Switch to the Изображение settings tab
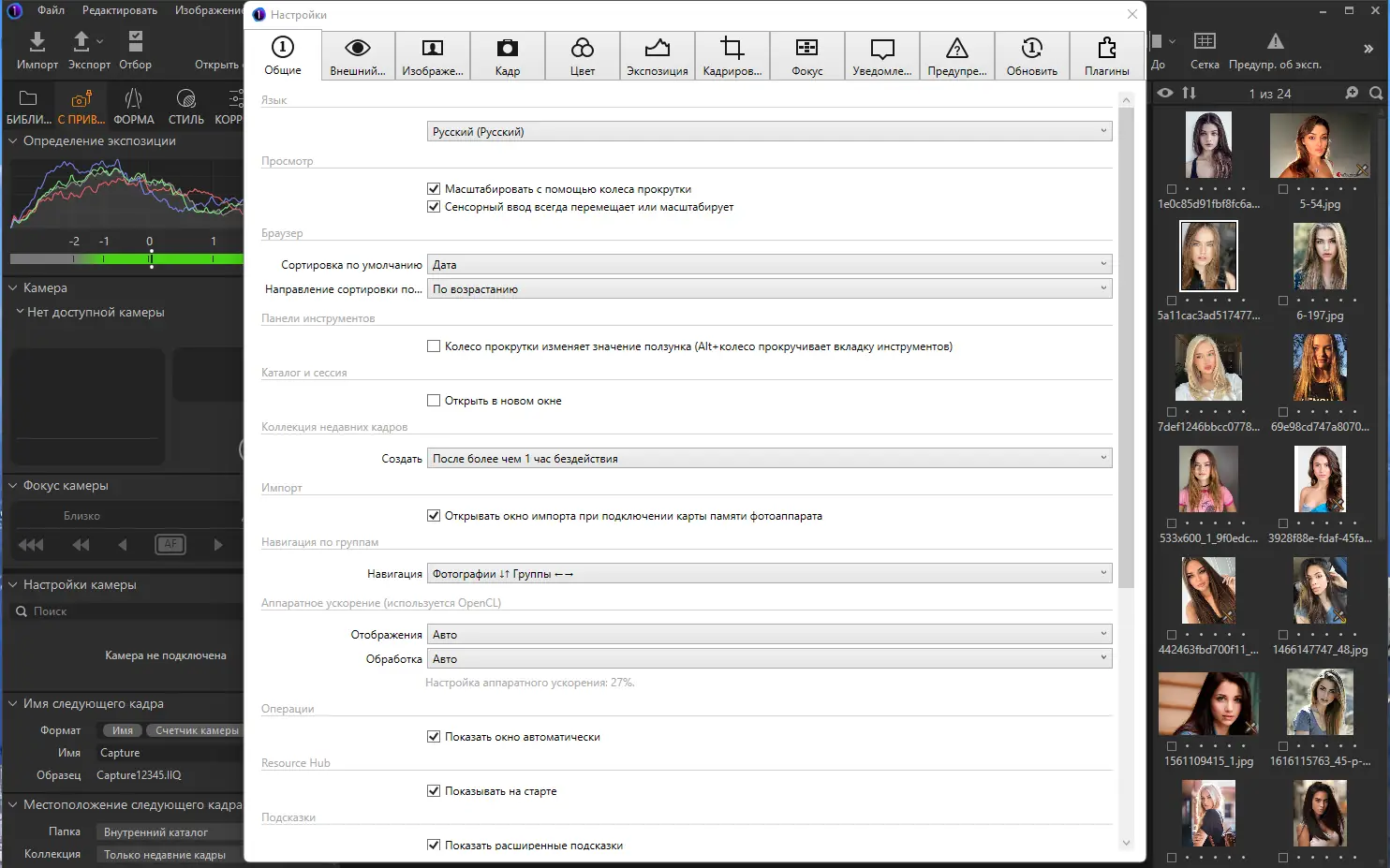Image resolution: width=1390 pixels, height=868 pixels. pyautogui.click(x=433, y=55)
